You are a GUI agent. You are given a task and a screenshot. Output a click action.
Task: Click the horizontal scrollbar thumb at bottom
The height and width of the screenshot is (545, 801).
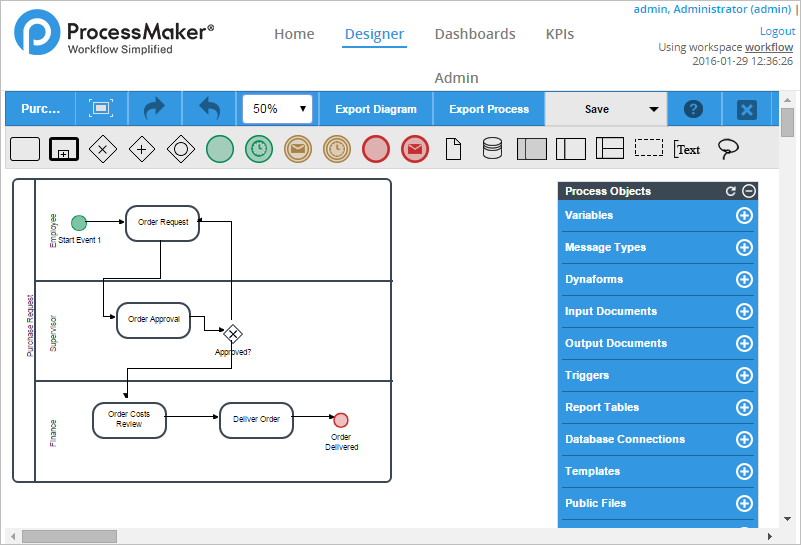[69, 537]
